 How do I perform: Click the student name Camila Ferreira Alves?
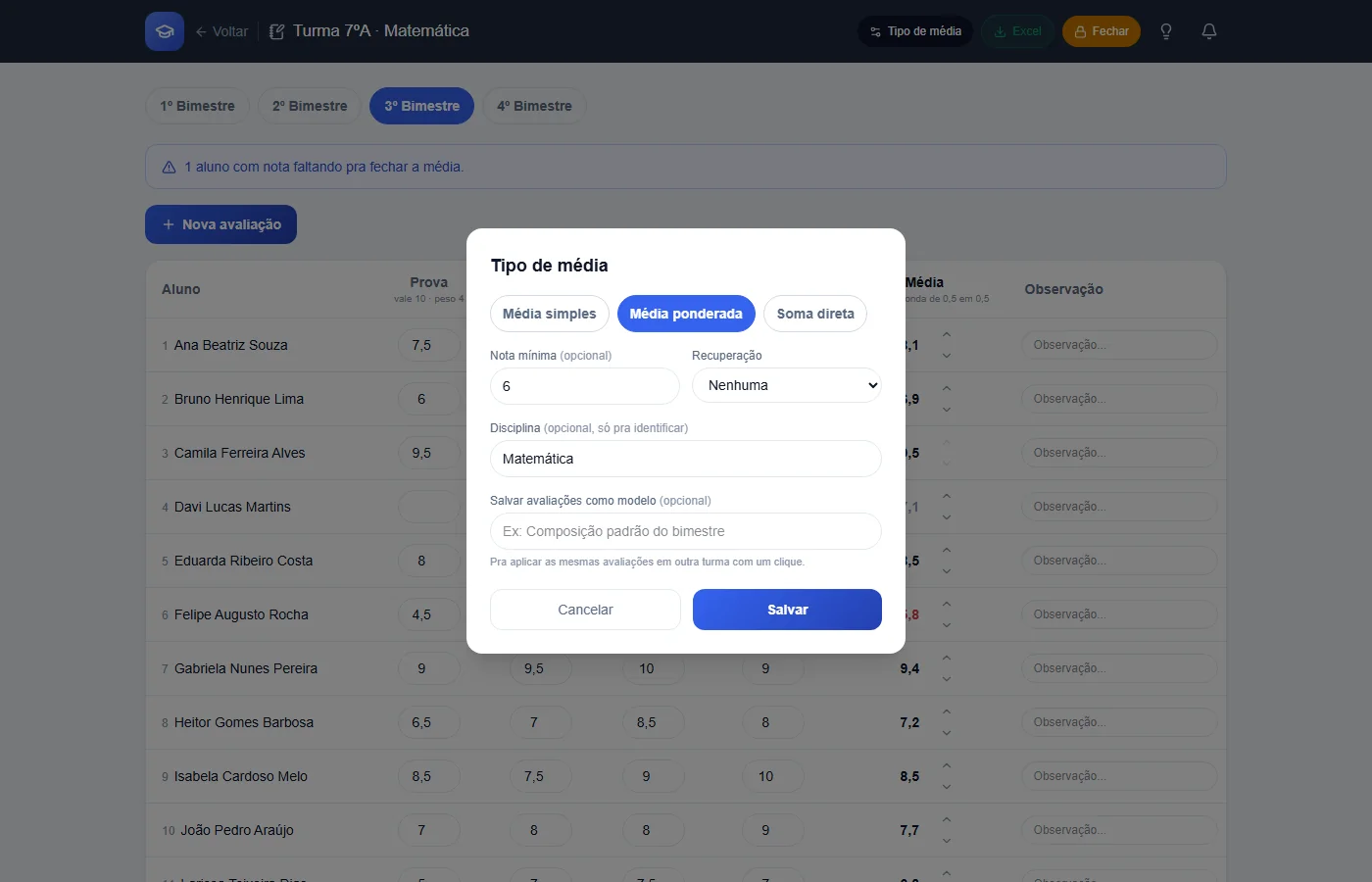click(x=240, y=453)
